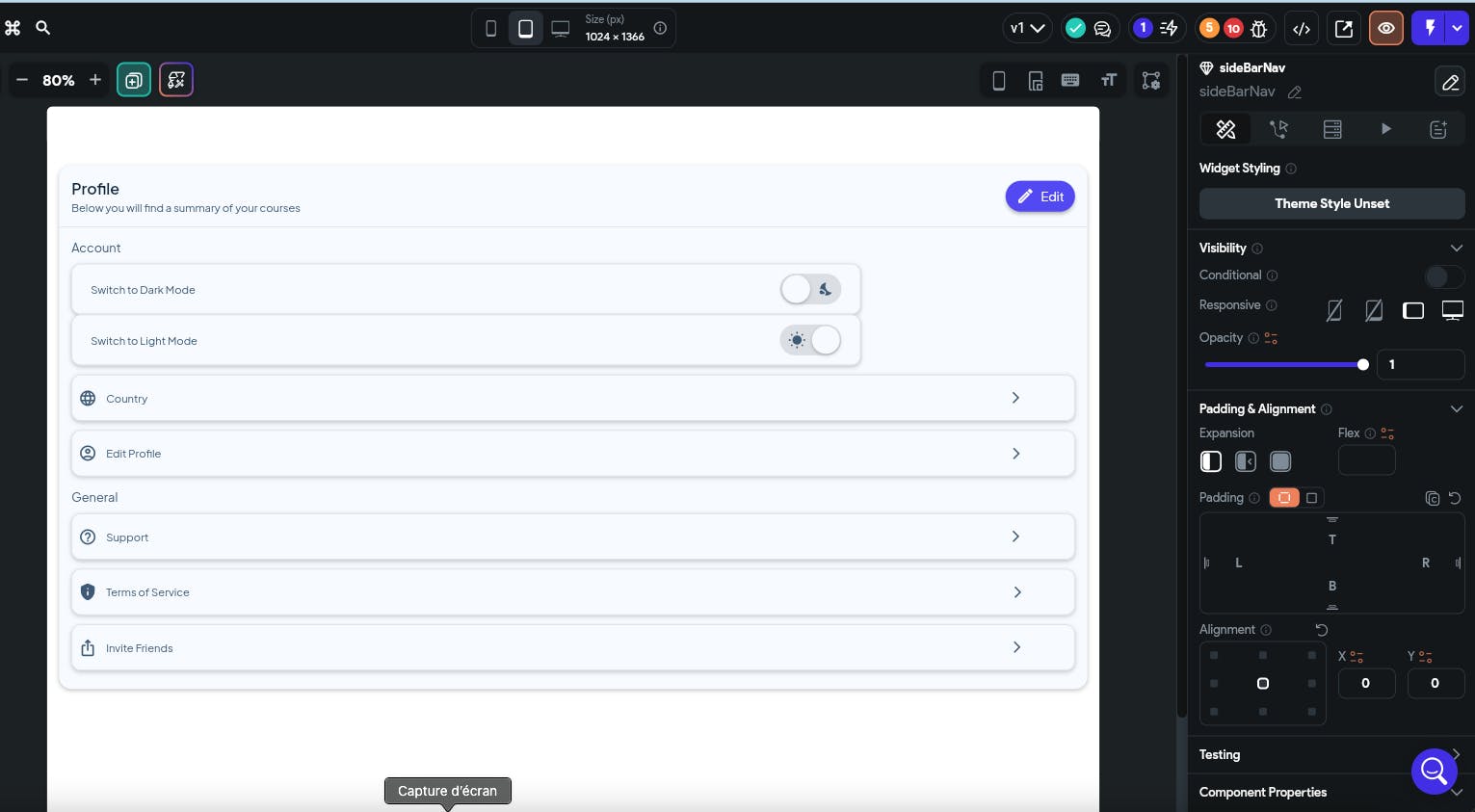Image resolution: width=1475 pixels, height=812 pixels.
Task: Open the command palette icon
Action: click(13, 28)
